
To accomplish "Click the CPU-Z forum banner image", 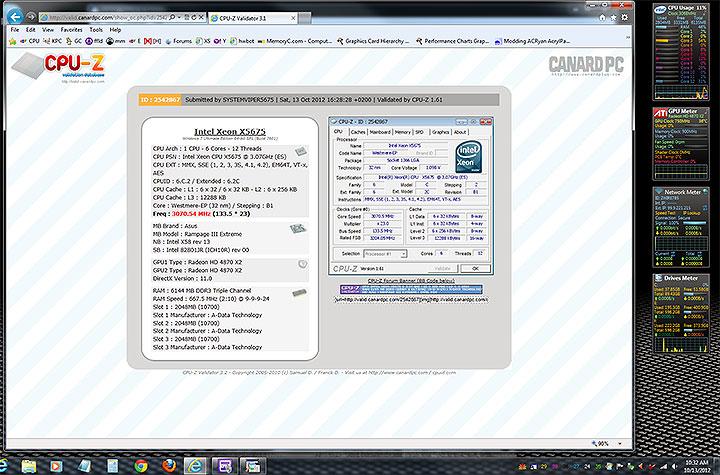I will (x=411, y=289).
